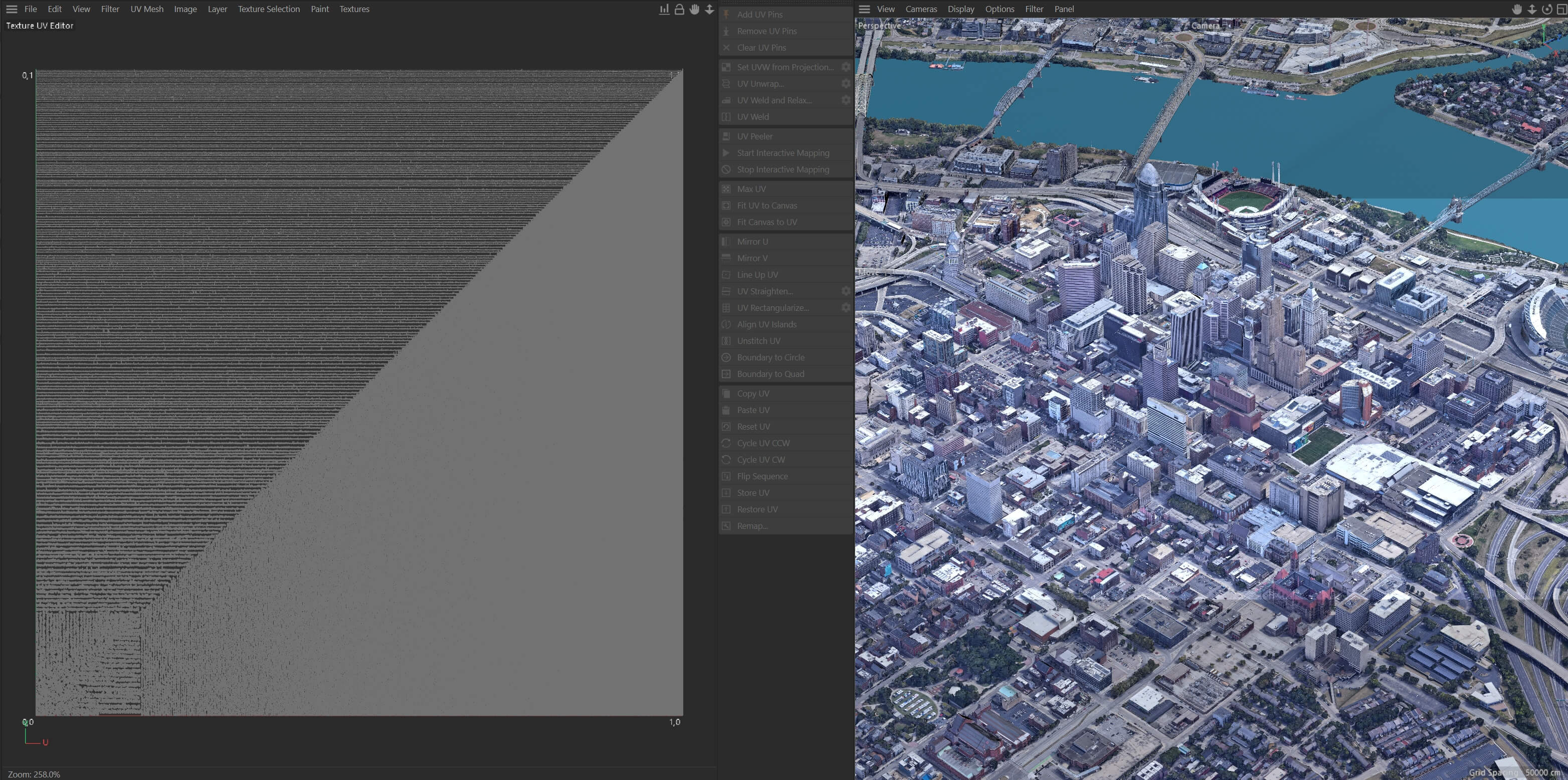
Task: Select the zoom arrows icon in UV editor
Action: click(710, 9)
